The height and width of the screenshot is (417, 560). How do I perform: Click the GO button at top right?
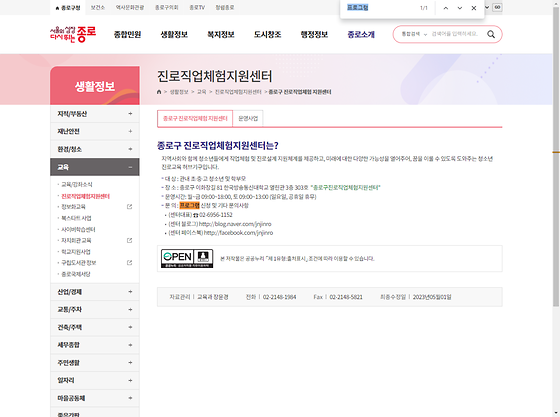click(x=497, y=7)
